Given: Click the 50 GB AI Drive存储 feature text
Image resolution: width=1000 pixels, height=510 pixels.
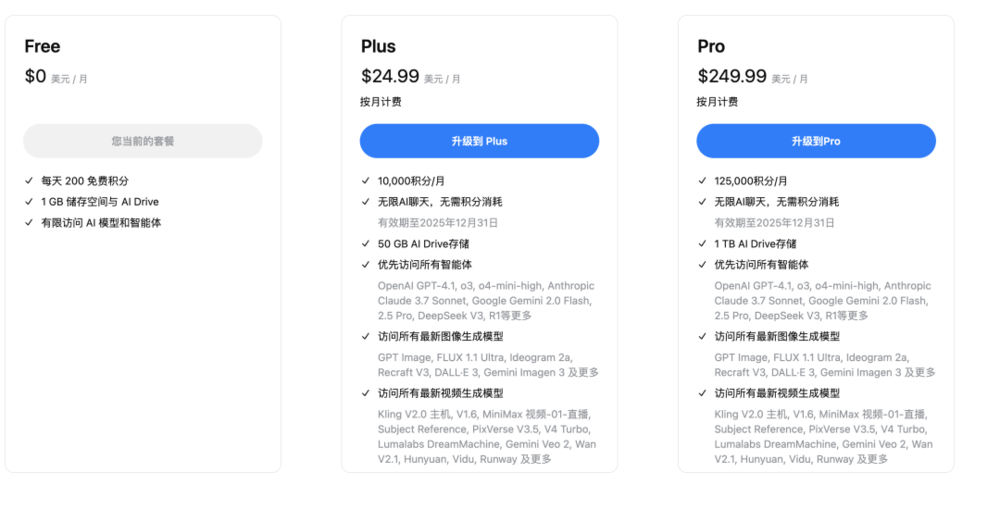Looking at the screenshot, I should pyautogui.click(x=423, y=244).
